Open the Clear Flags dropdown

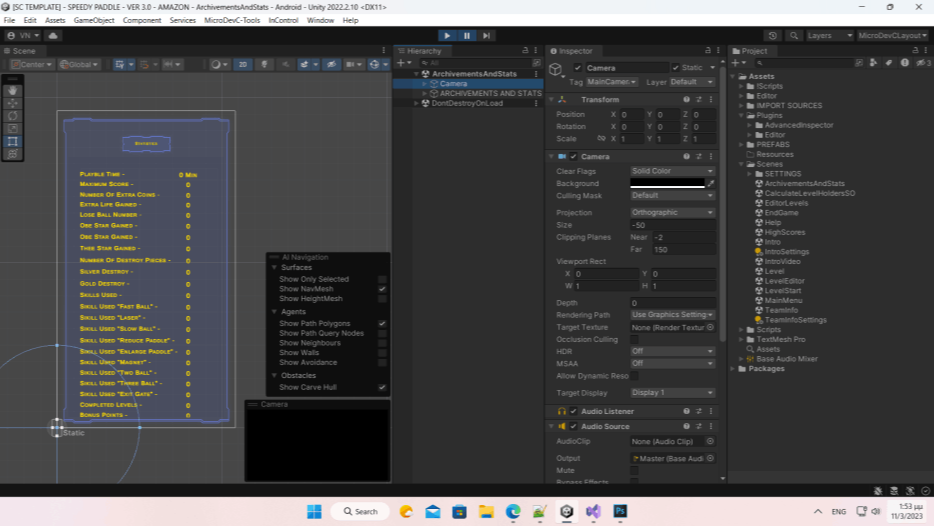click(672, 171)
